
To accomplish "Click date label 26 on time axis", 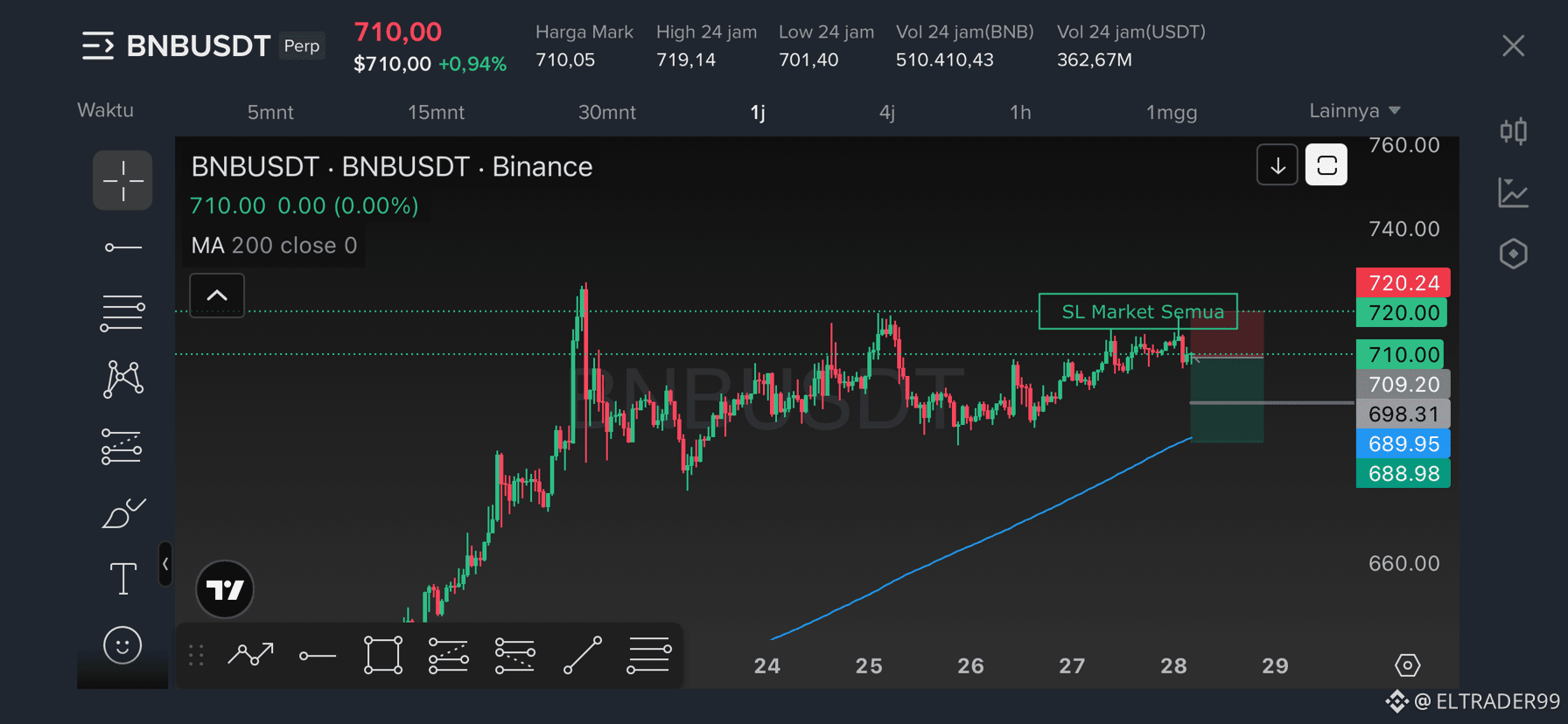I will click(x=970, y=665).
